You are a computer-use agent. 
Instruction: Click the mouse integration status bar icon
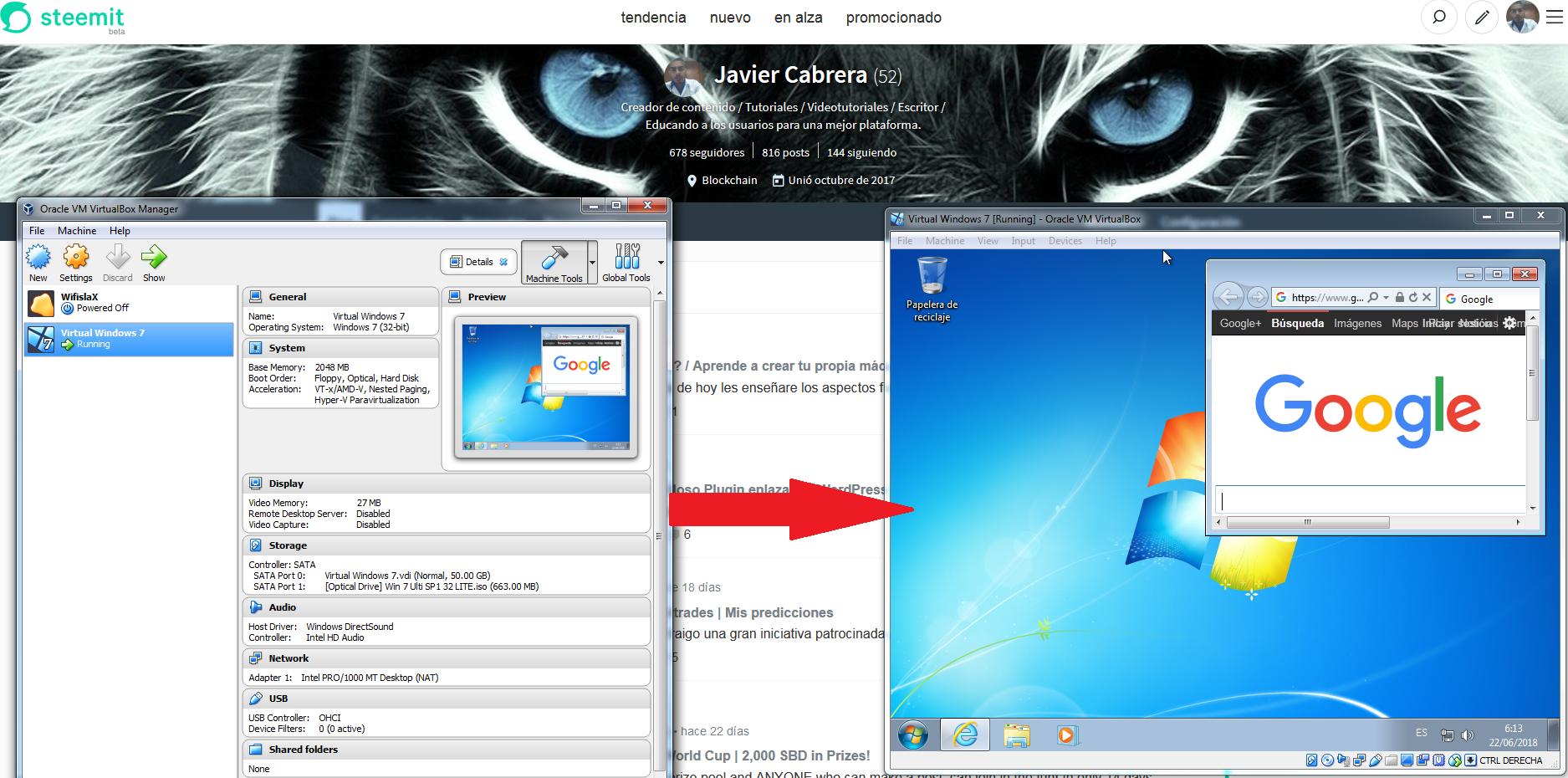(1455, 760)
